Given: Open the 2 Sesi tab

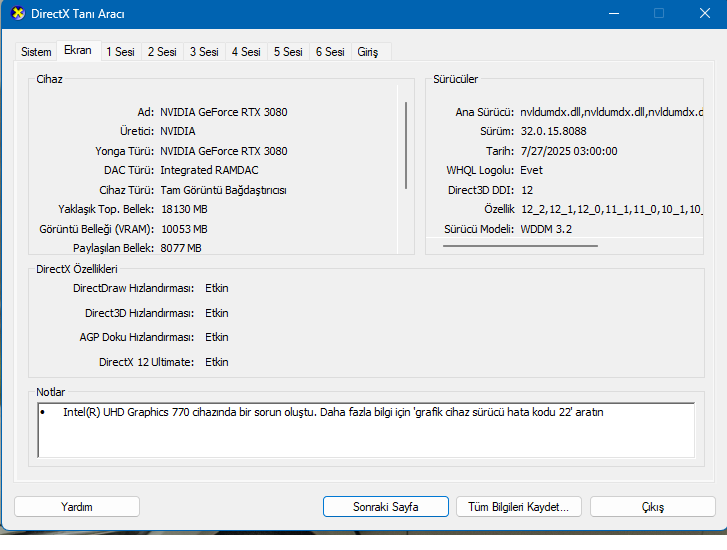Looking at the screenshot, I should [x=162, y=52].
